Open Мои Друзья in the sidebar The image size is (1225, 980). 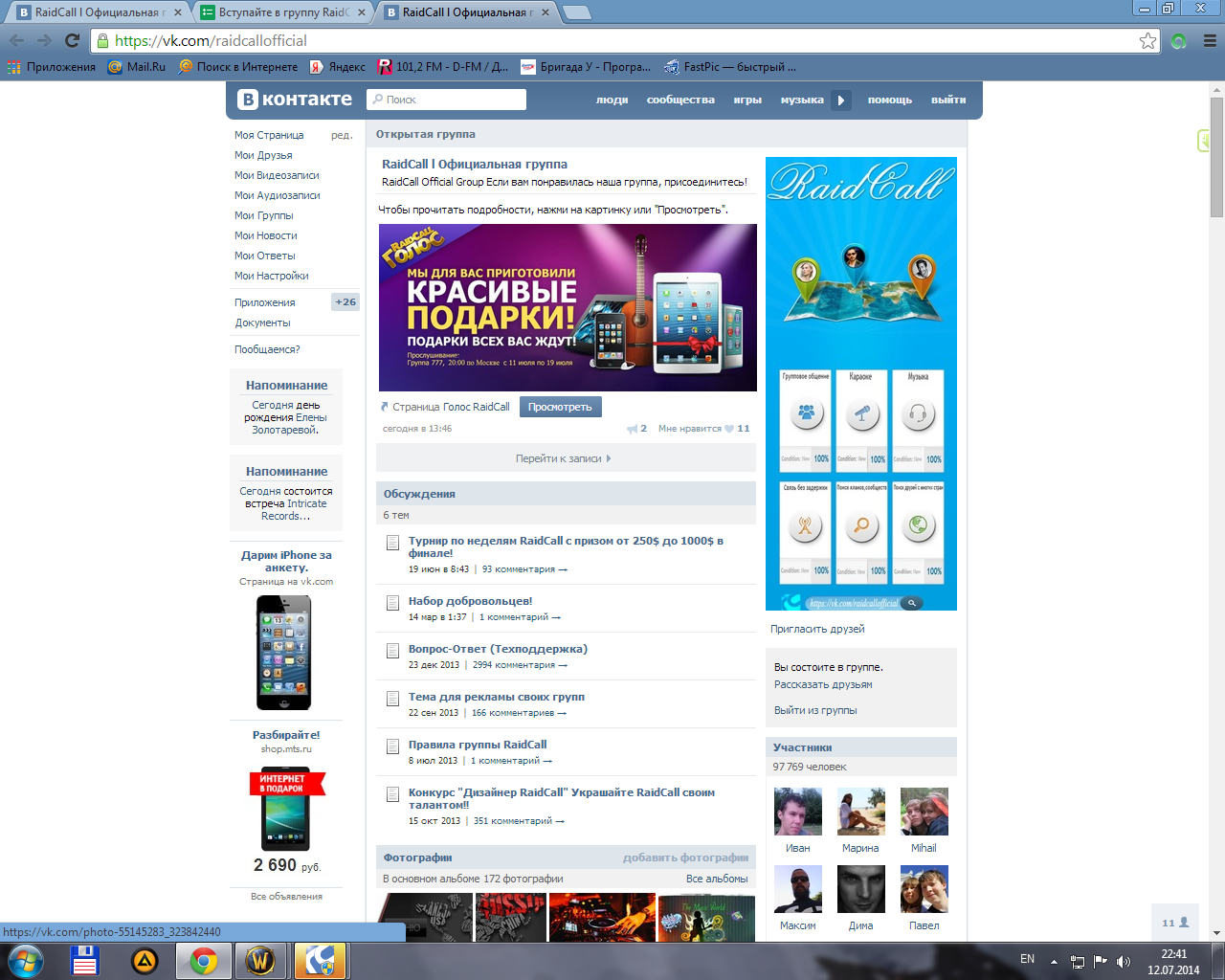point(263,155)
